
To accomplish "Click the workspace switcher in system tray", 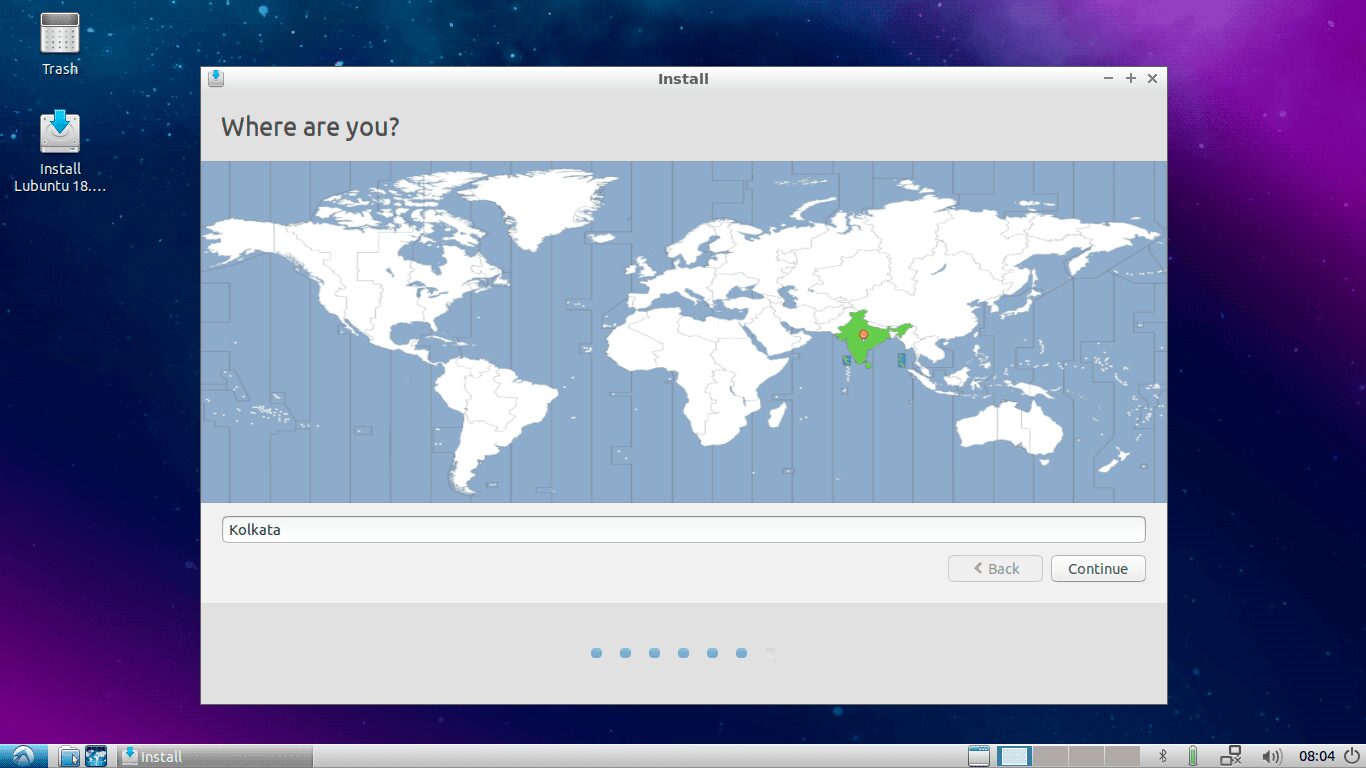I will [1013, 756].
